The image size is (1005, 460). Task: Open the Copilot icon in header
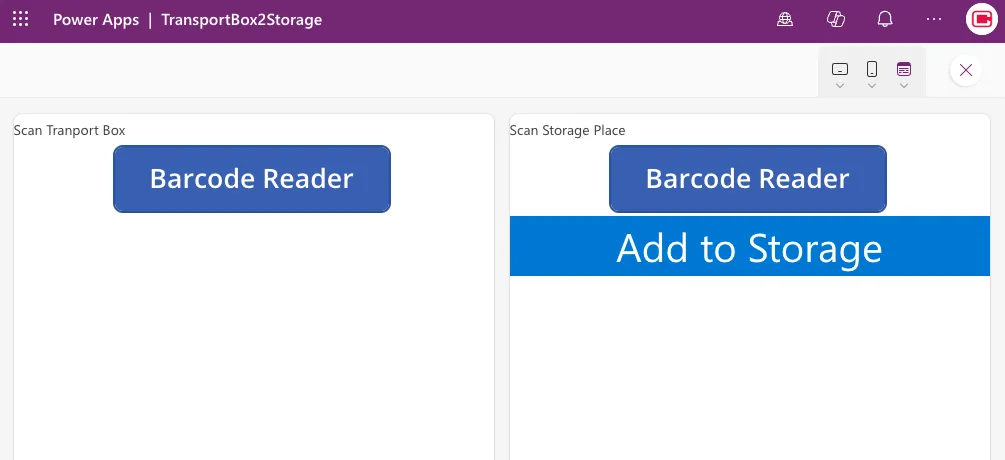(836, 20)
